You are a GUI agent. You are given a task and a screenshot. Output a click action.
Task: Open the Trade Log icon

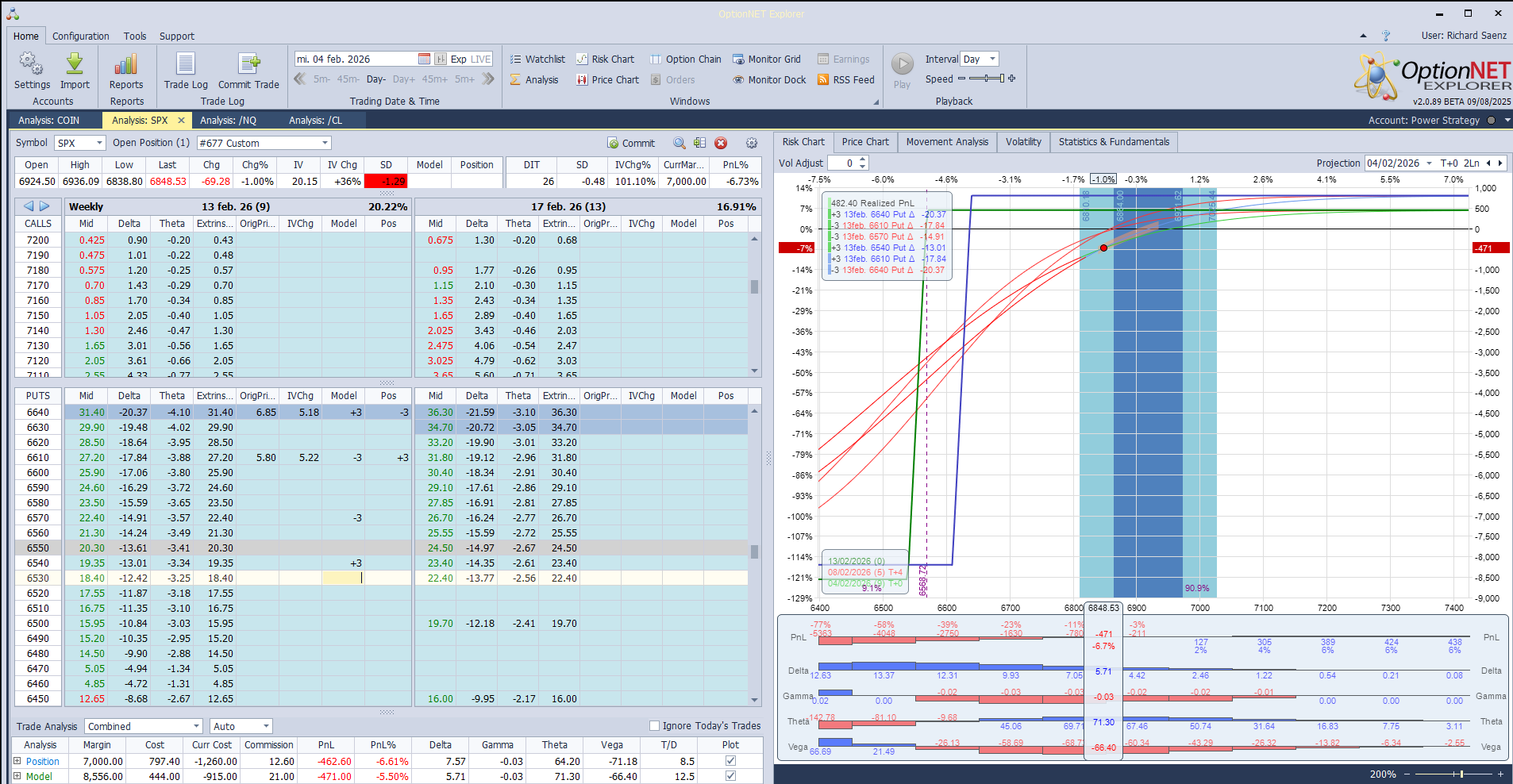(x=186, y=63)
